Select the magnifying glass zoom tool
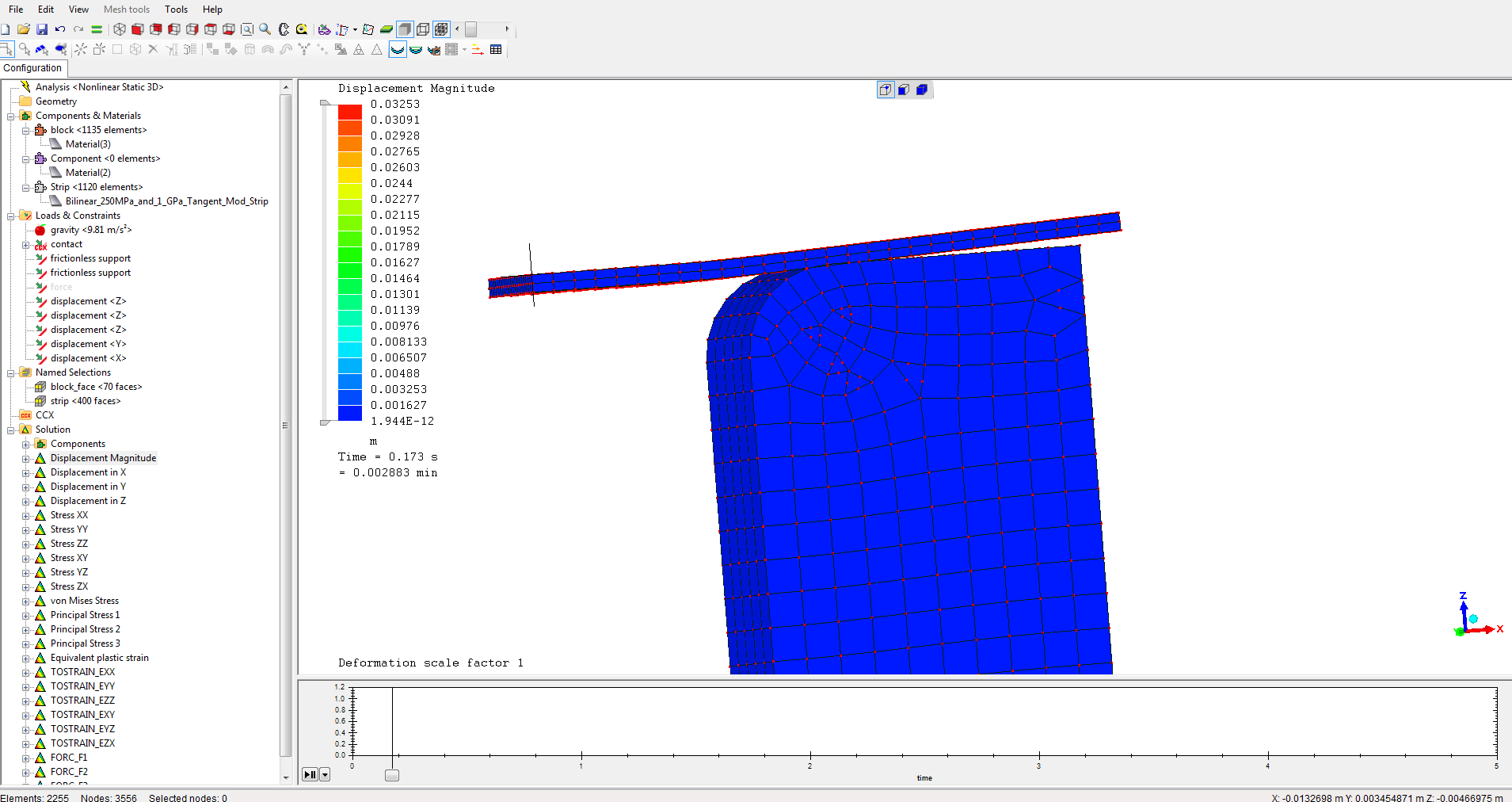 pyautogui.click(x=265, y=29)
